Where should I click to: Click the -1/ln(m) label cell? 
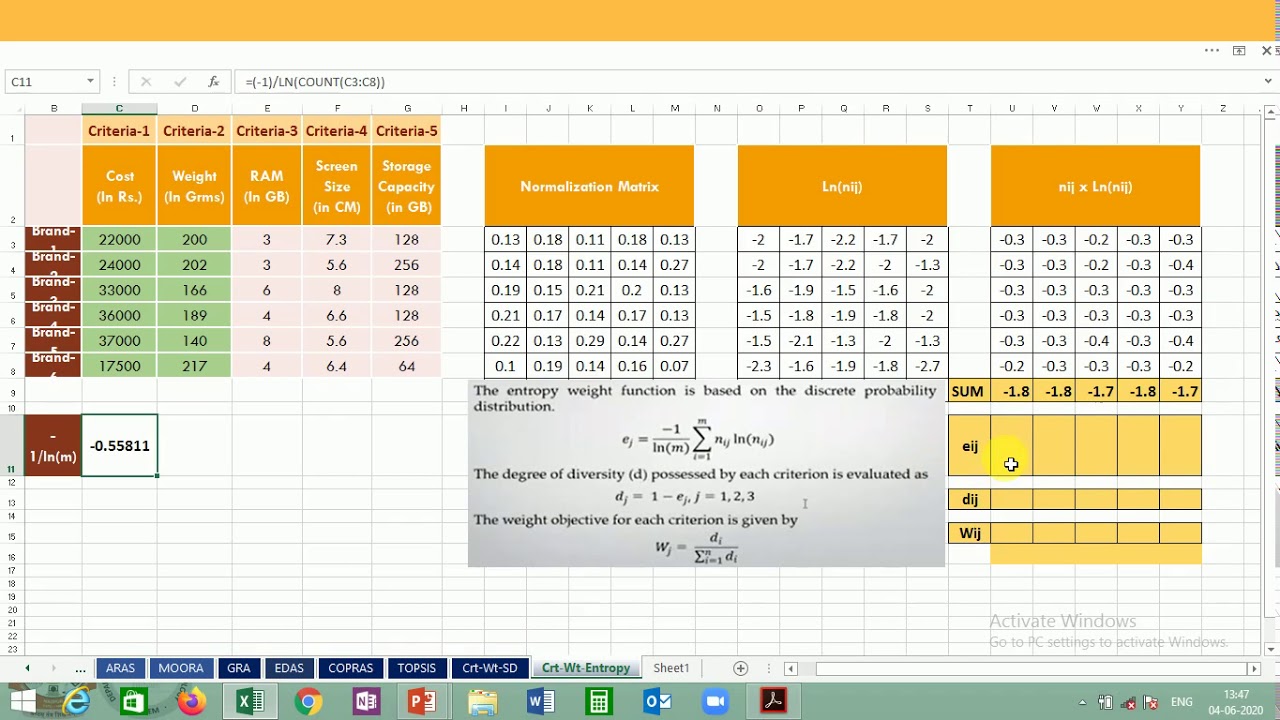[53, 446]
